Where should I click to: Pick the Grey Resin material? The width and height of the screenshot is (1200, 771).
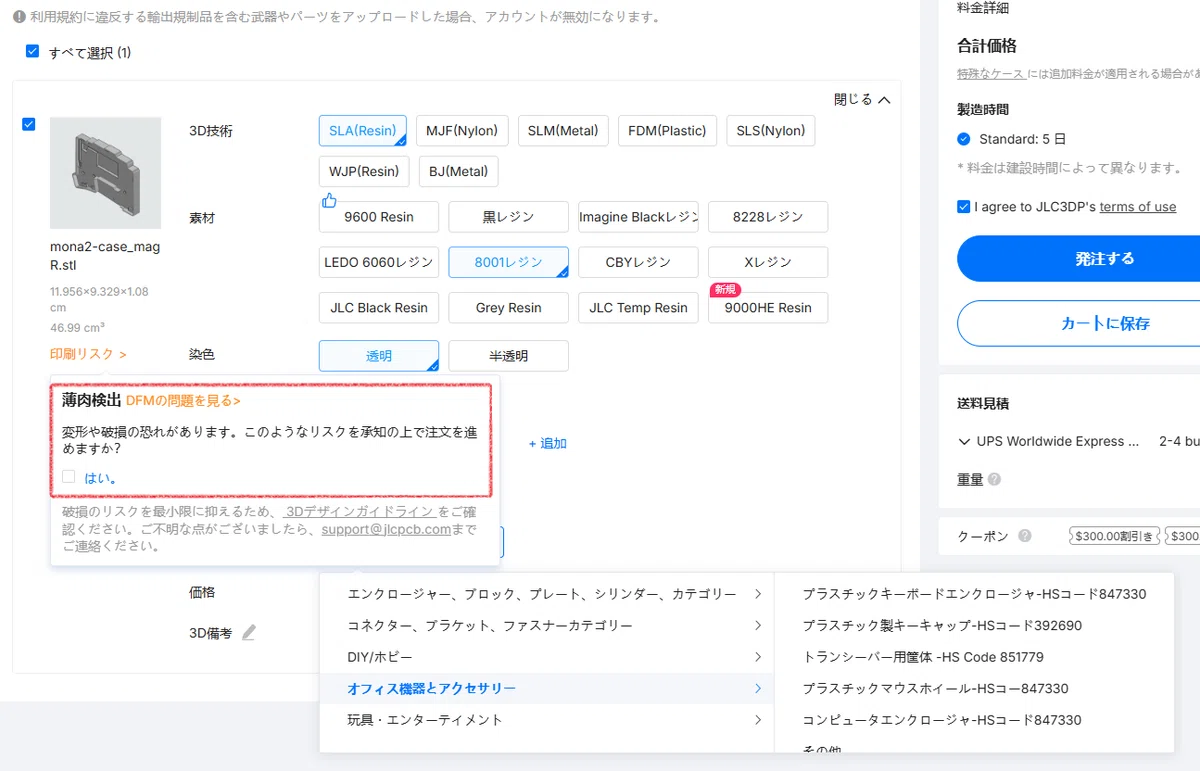tap(508, 308)
